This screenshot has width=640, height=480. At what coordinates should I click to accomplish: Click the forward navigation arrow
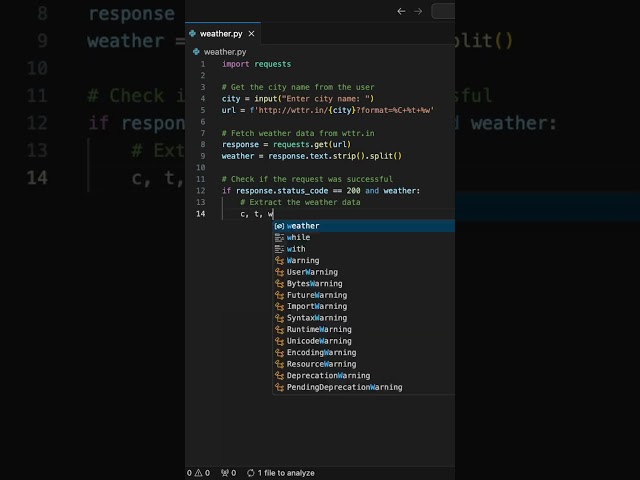pos(418,11)
